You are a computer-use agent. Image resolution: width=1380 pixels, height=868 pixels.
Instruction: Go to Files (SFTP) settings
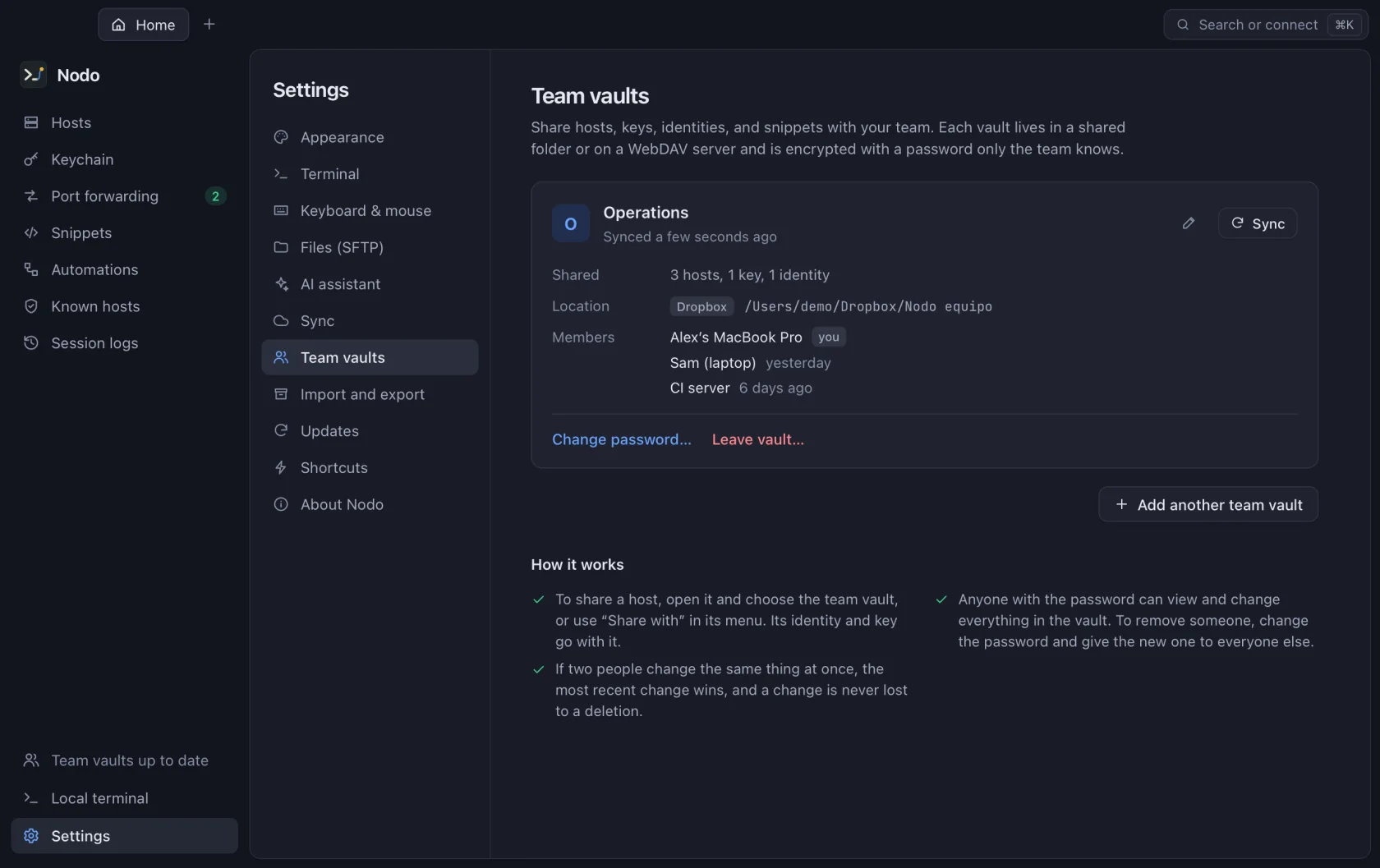coord(370,247)
